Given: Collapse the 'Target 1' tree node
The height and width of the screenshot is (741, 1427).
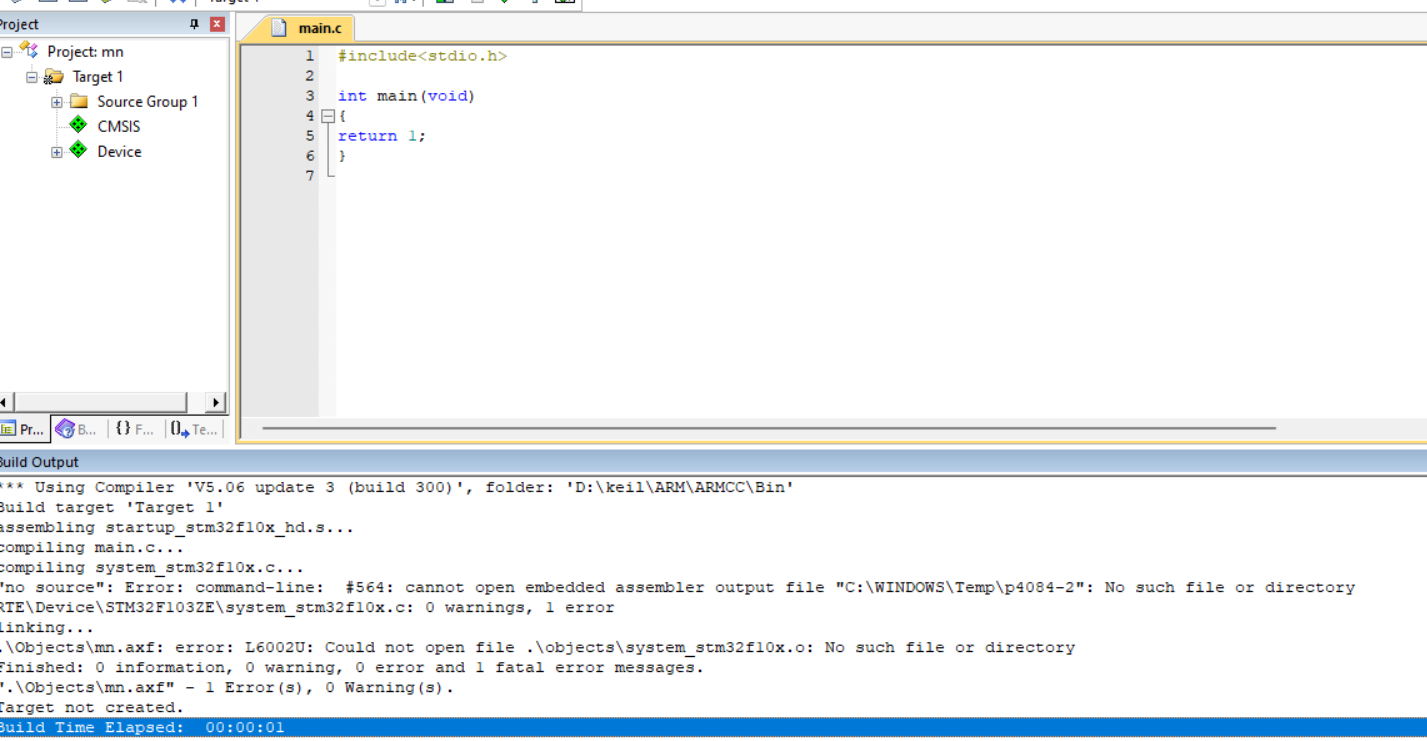Looking at the screenshot, I should tap(32, 77).
